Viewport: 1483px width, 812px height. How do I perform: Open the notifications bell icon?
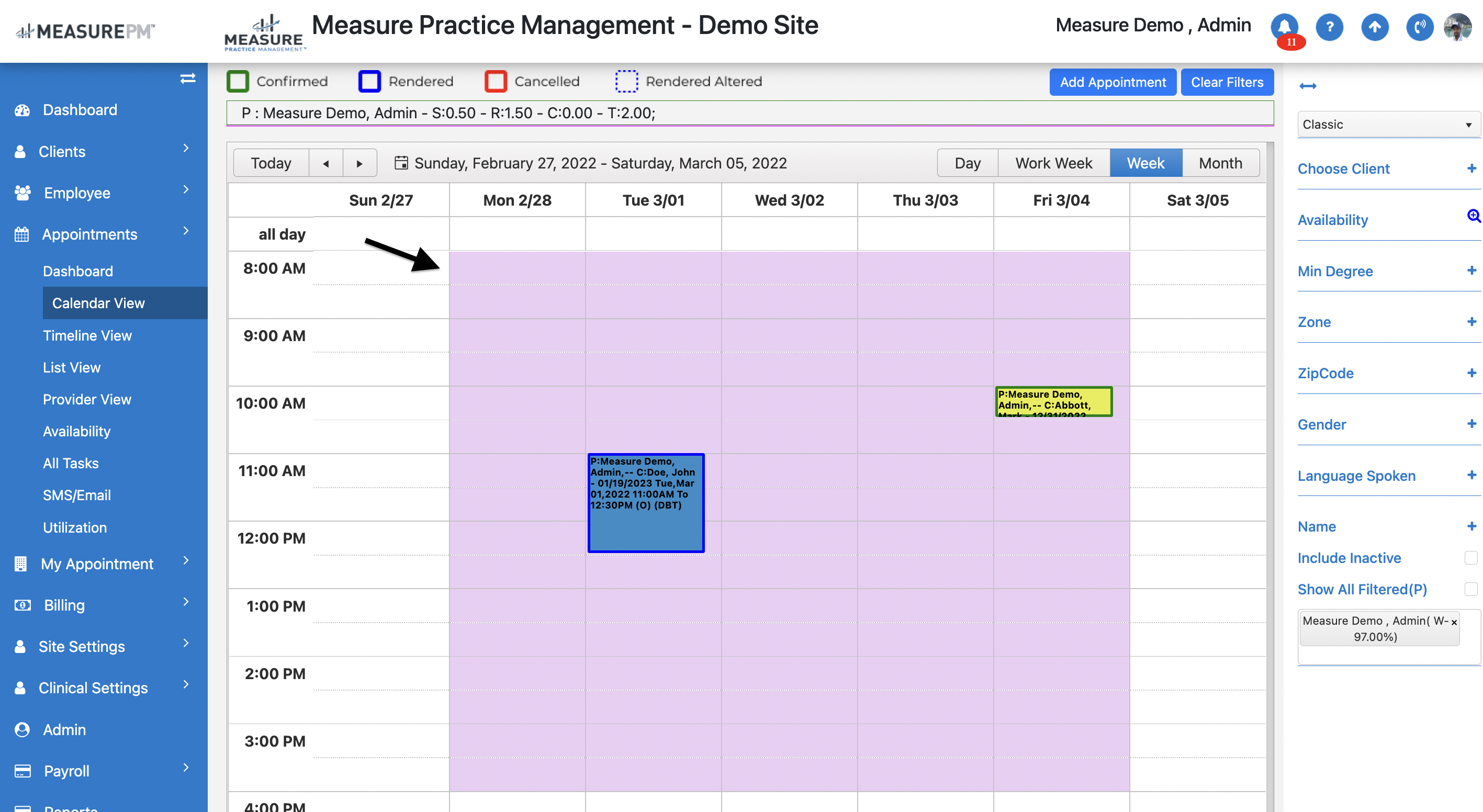click(1284, 27)
